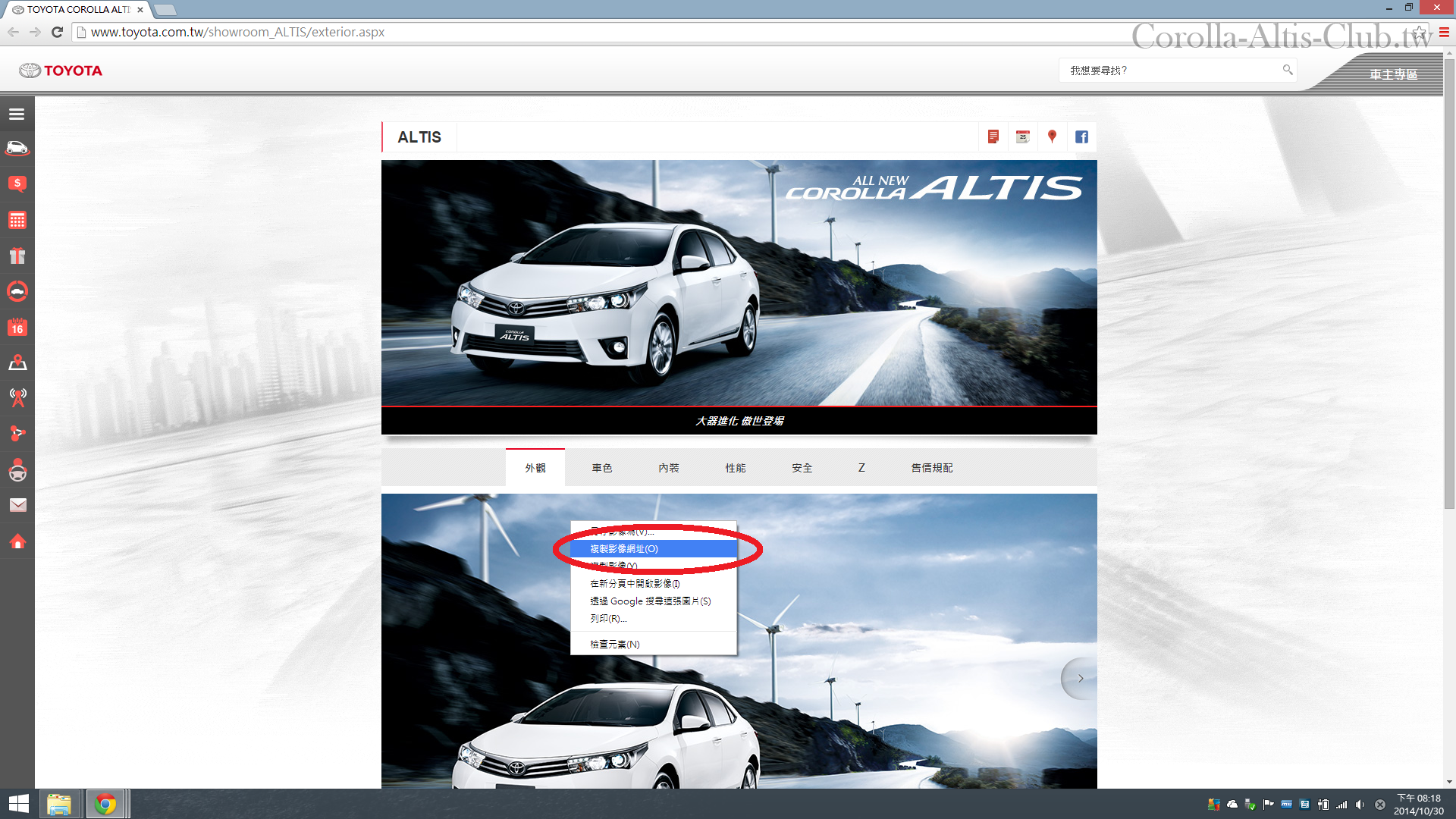Open the Windows Start button

(x=18, y=804)
